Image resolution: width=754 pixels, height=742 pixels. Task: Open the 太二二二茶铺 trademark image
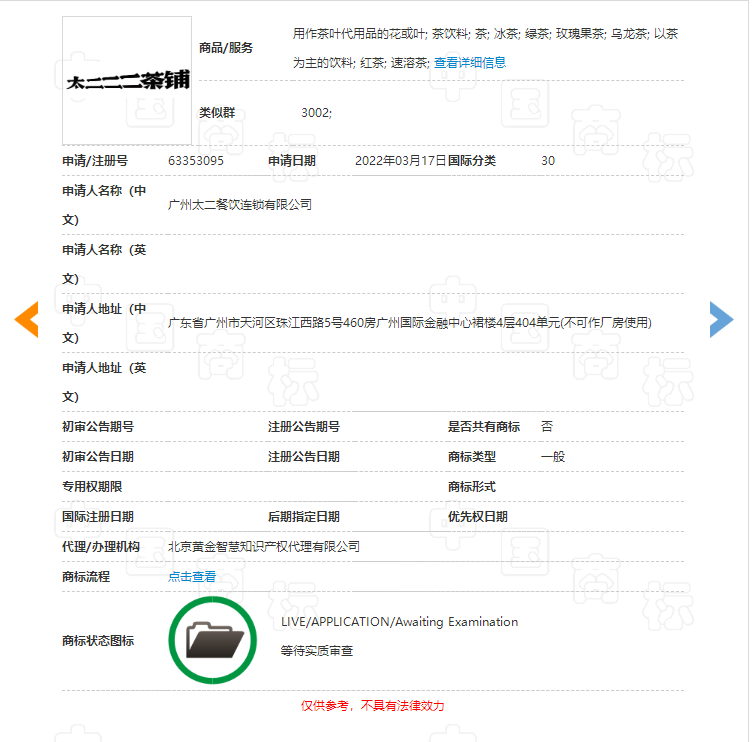point(127,80)
